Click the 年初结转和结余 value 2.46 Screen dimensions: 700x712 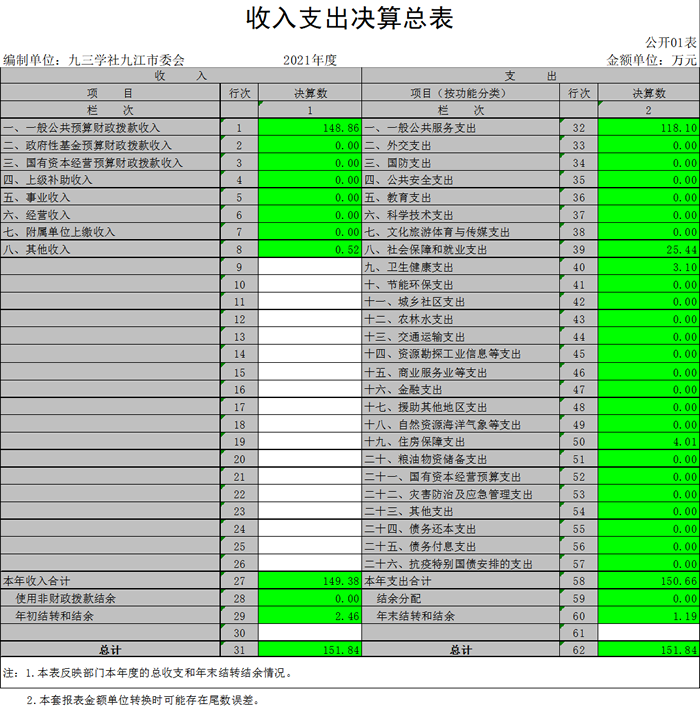[310, 616]
